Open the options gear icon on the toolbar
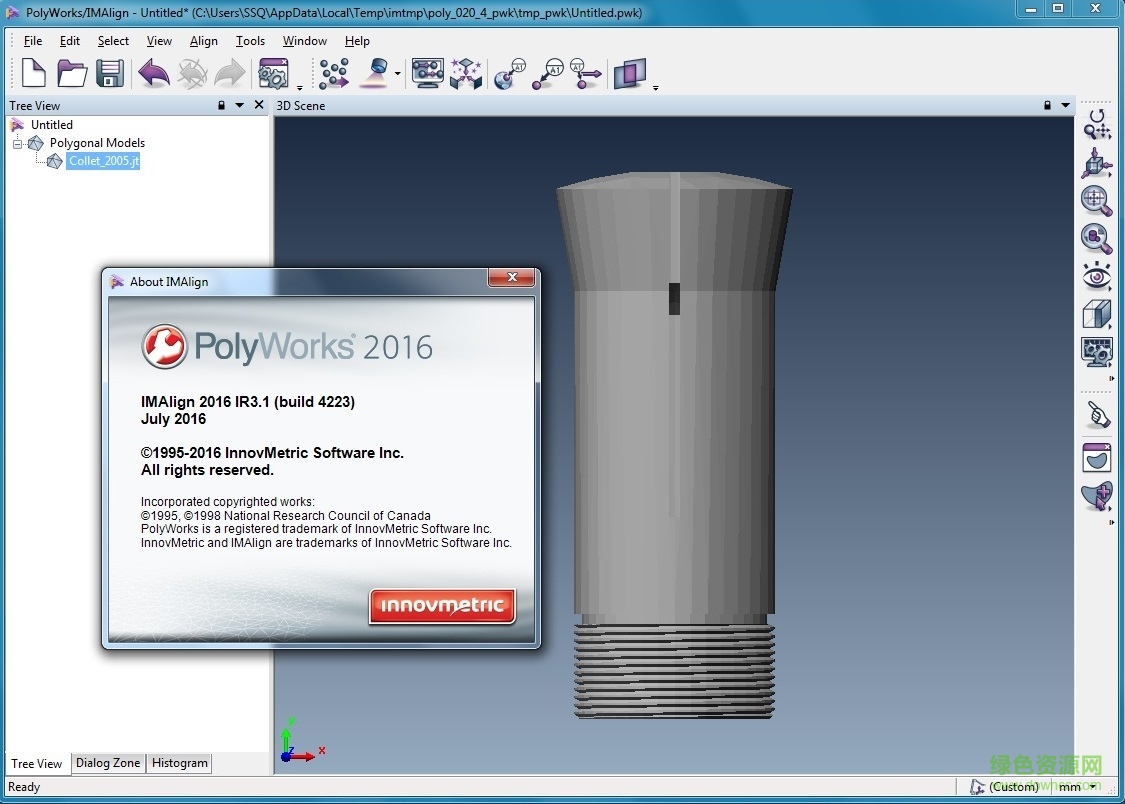1125x804 pixels. pyautogui.click(x=271, y=73)
